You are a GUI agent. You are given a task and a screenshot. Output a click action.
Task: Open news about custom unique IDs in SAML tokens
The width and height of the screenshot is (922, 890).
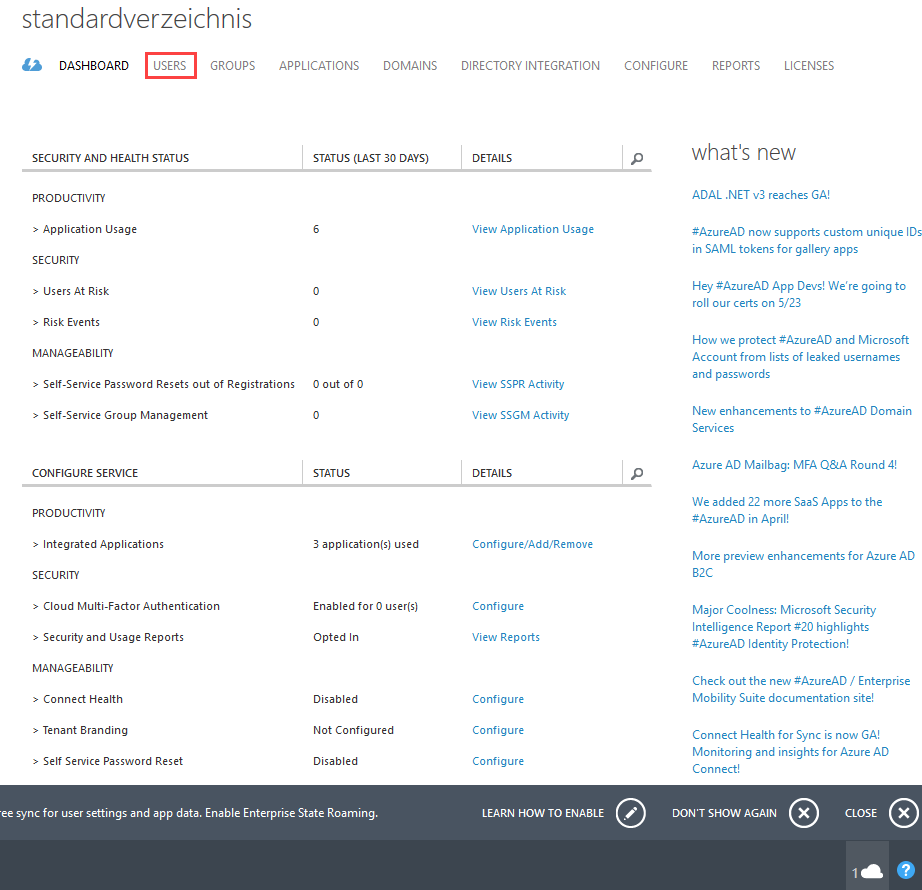point(806,240)
